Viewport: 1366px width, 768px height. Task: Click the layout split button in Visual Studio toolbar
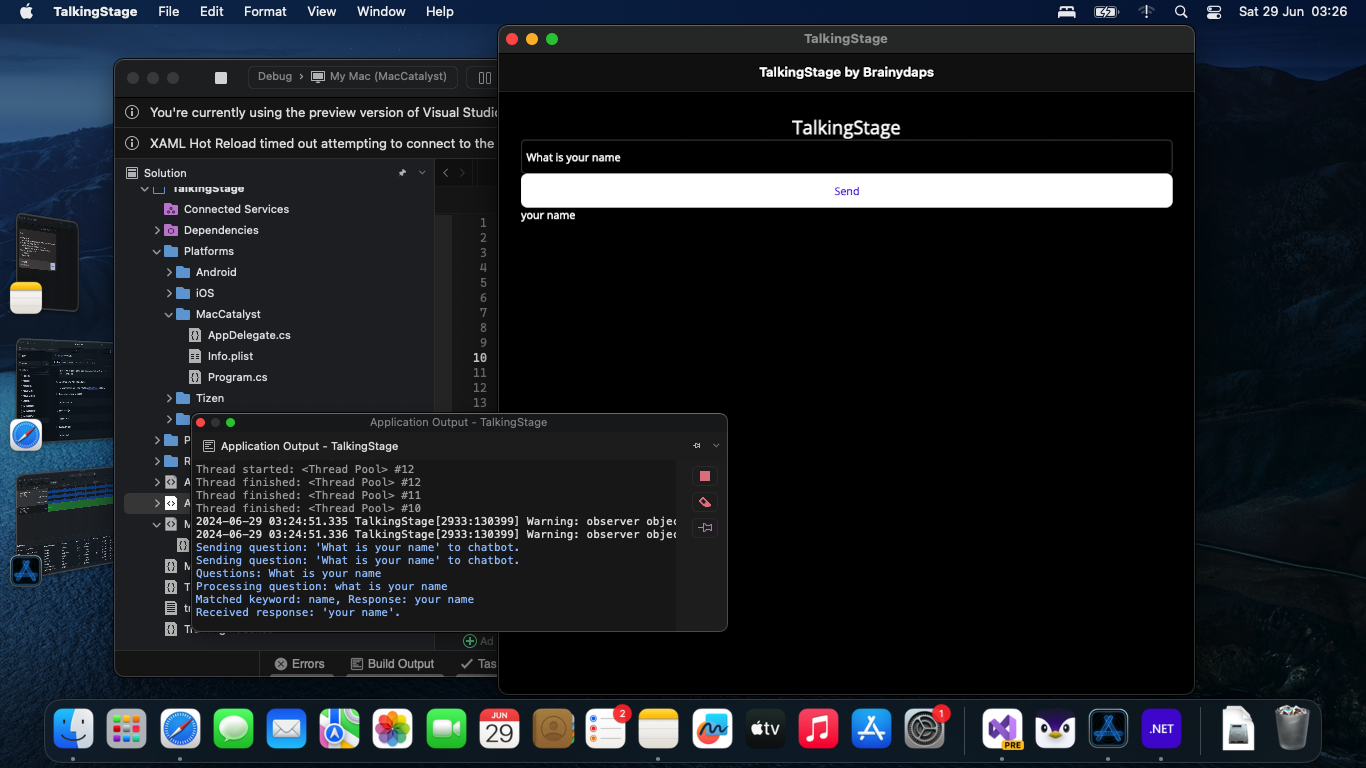484,78
